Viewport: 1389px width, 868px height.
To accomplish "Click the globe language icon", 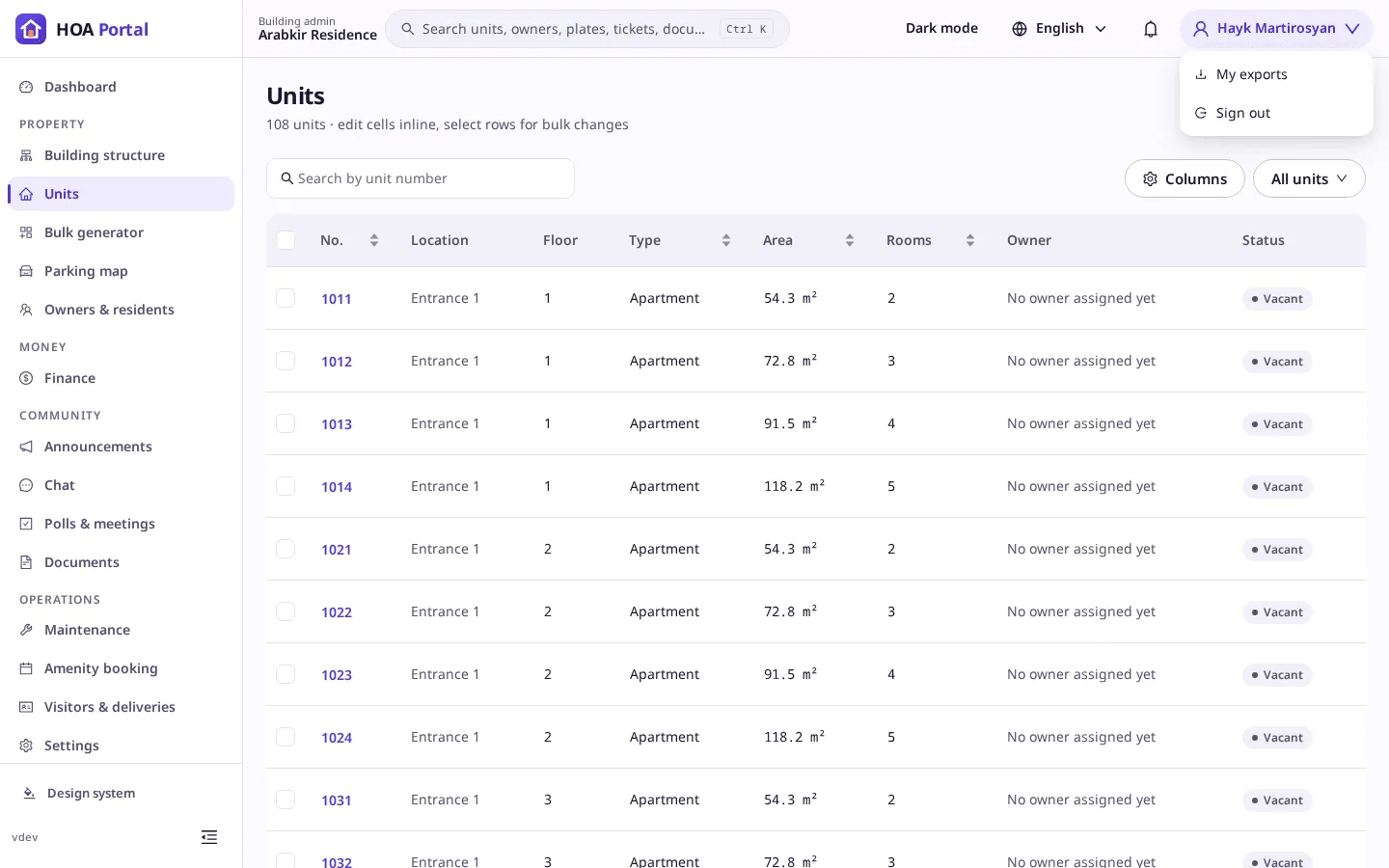I will [1020, 29].
